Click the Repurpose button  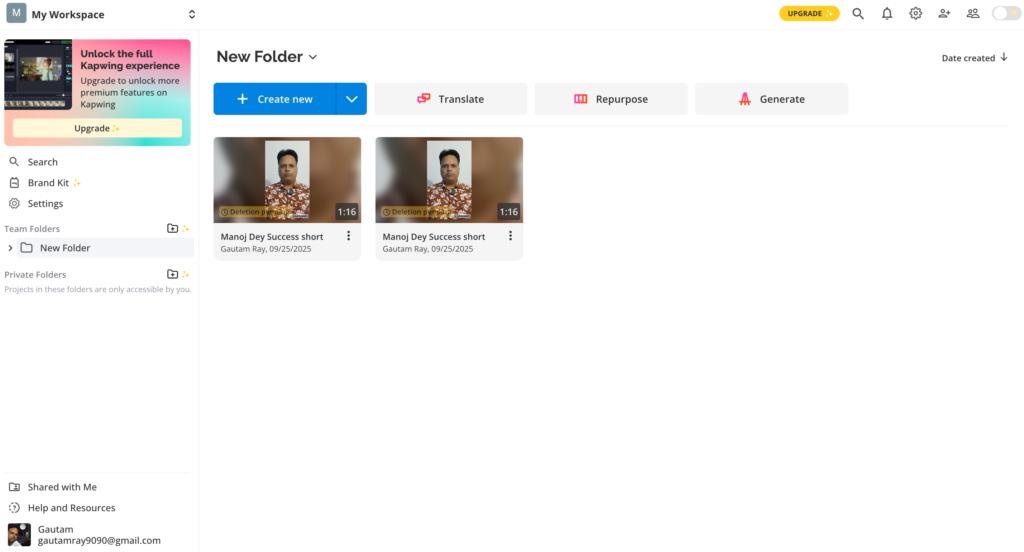click(611, 99)
